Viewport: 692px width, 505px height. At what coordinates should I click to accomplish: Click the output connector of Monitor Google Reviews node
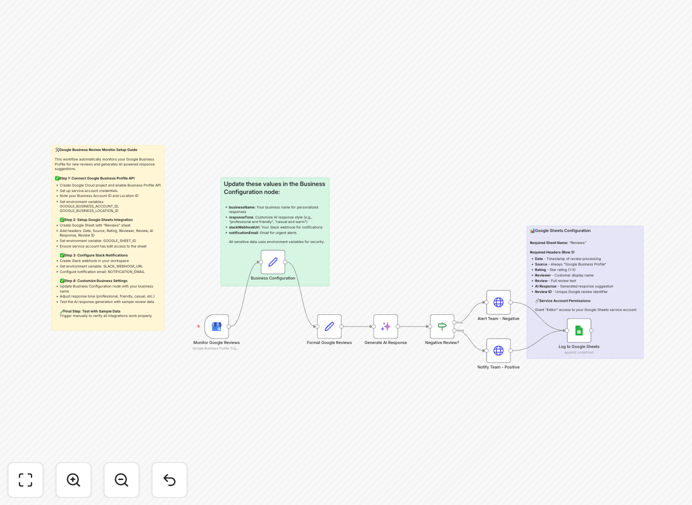[229, 327]
